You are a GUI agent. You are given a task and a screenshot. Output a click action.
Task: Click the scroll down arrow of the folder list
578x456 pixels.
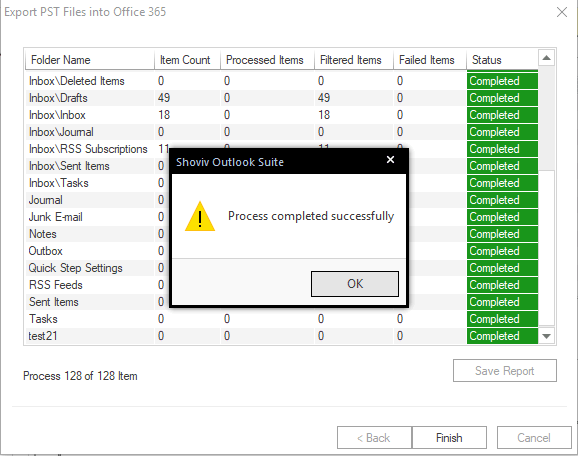547,336
